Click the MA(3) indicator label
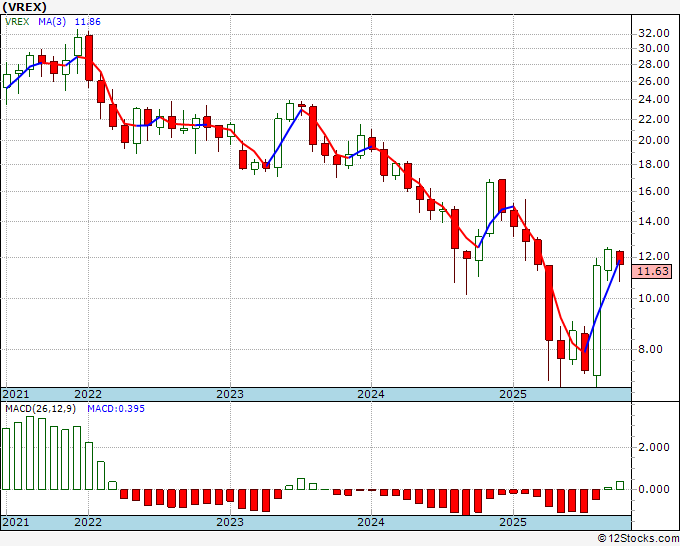680x546 pixels. tap(52, 22)
